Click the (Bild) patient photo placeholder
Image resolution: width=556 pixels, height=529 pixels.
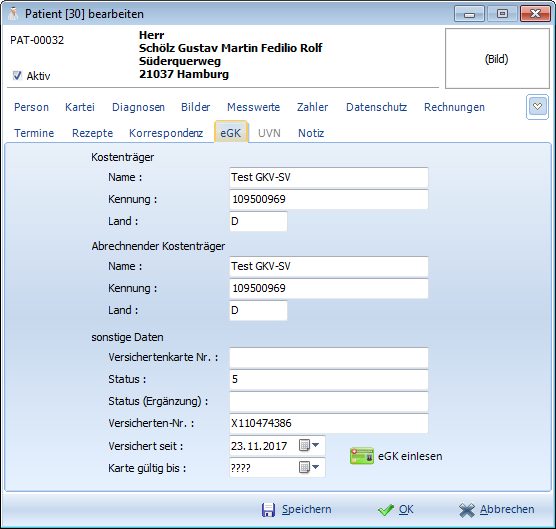[497, 59]
